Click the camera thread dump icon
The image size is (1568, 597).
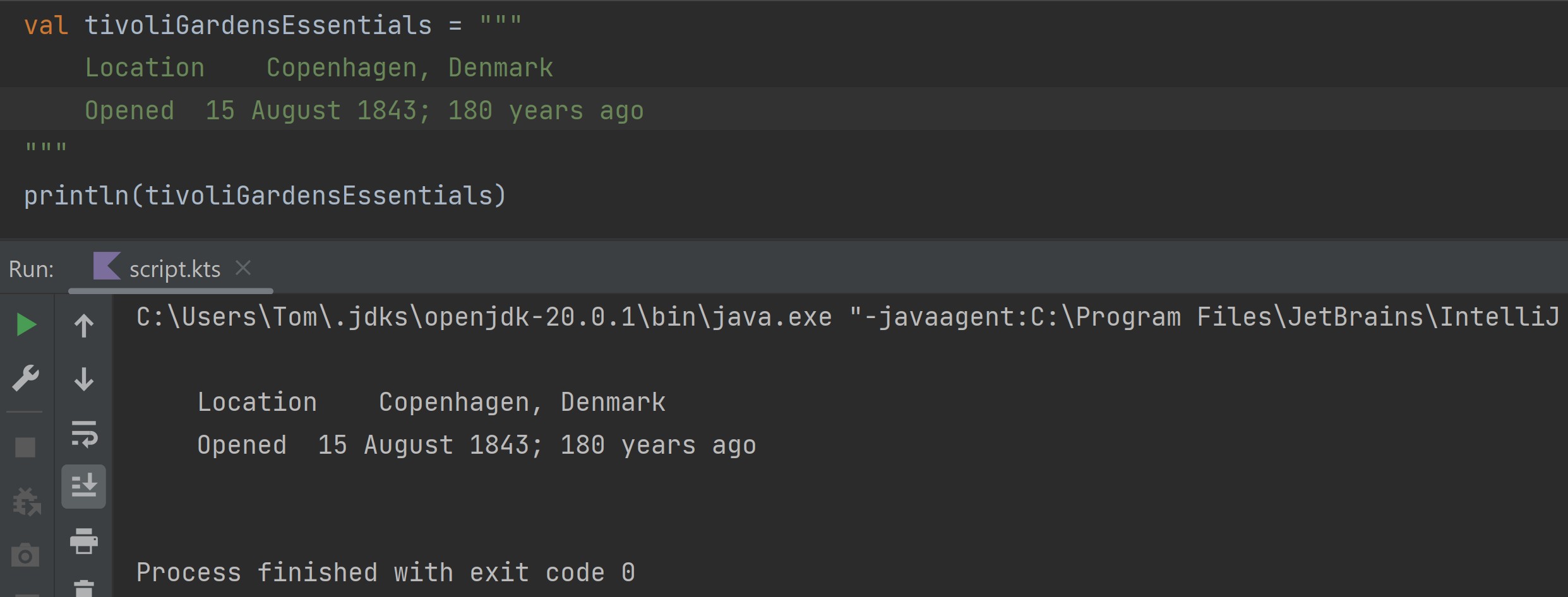click(x=25, y=555)
